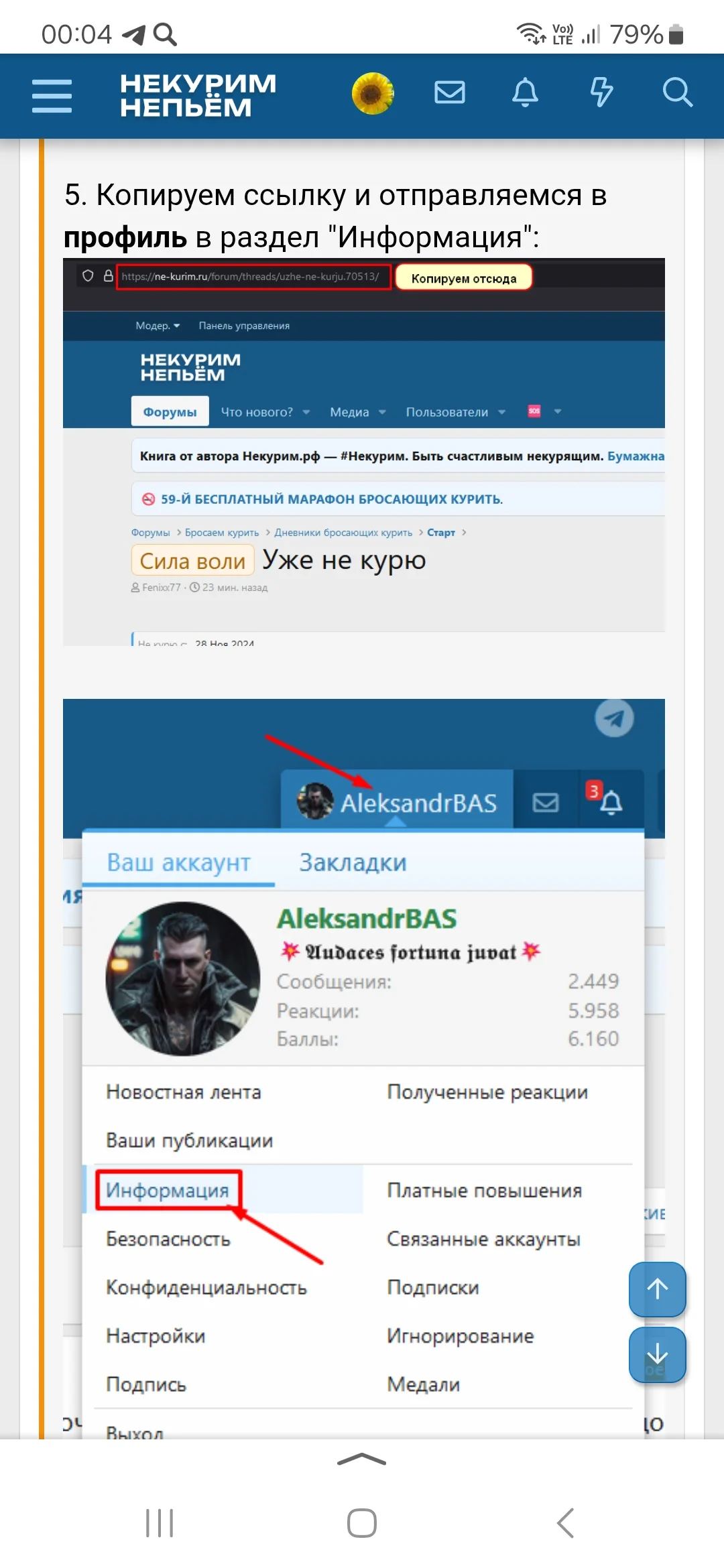Tap Wi-Fi indicator in status bar
This screenshot has height=1568, width=724.
tap(531, 34)
